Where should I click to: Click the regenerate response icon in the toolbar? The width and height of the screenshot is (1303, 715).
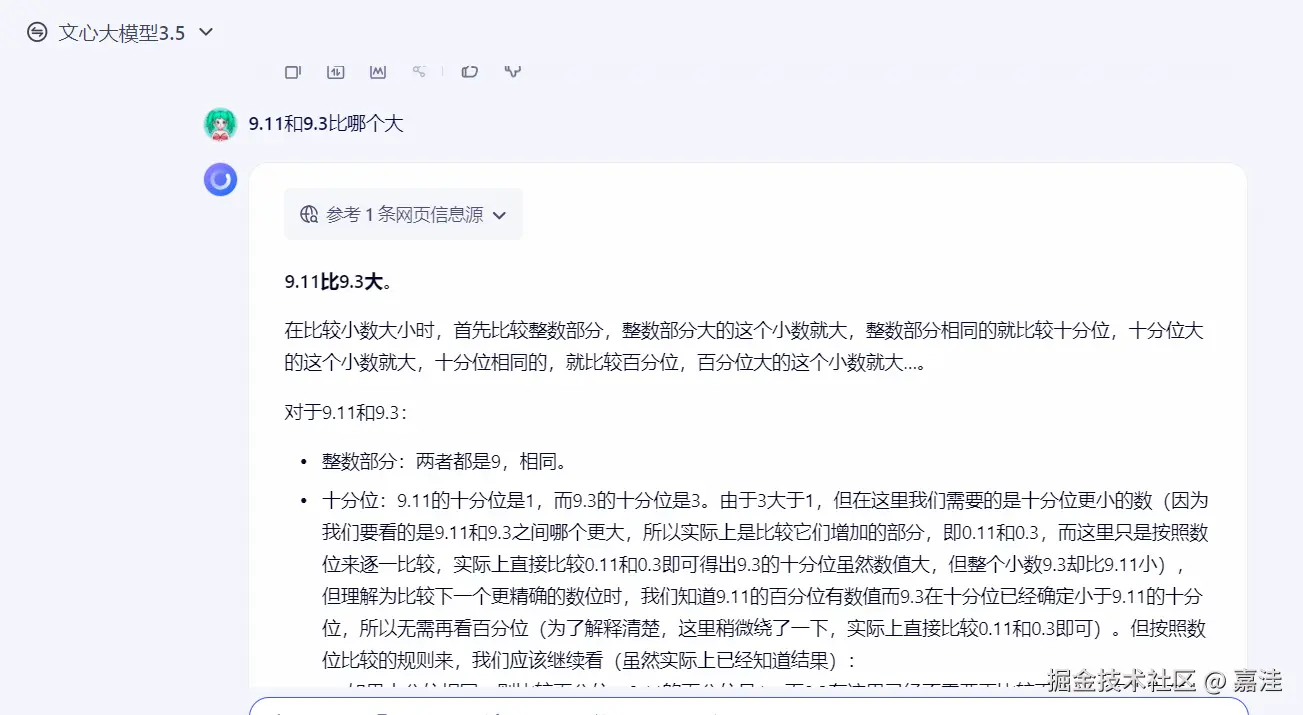pos(336,71)
